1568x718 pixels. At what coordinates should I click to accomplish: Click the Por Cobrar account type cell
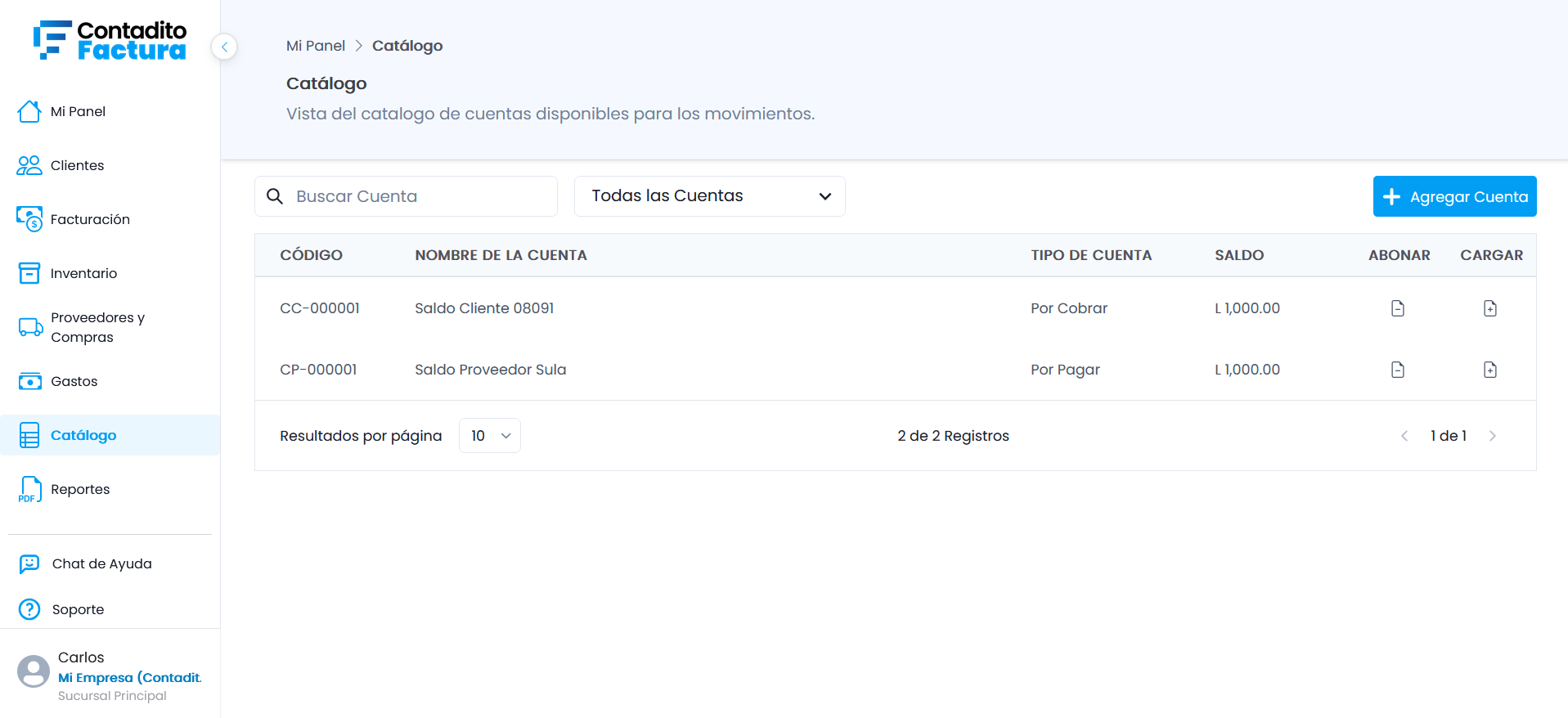1069,308
